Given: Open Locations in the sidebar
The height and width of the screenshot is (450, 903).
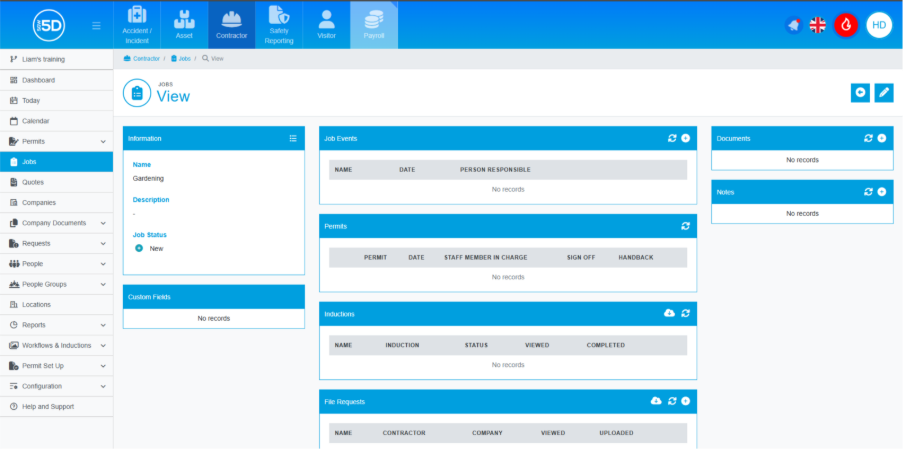Looking at the screenshot, I should (56, 304).
